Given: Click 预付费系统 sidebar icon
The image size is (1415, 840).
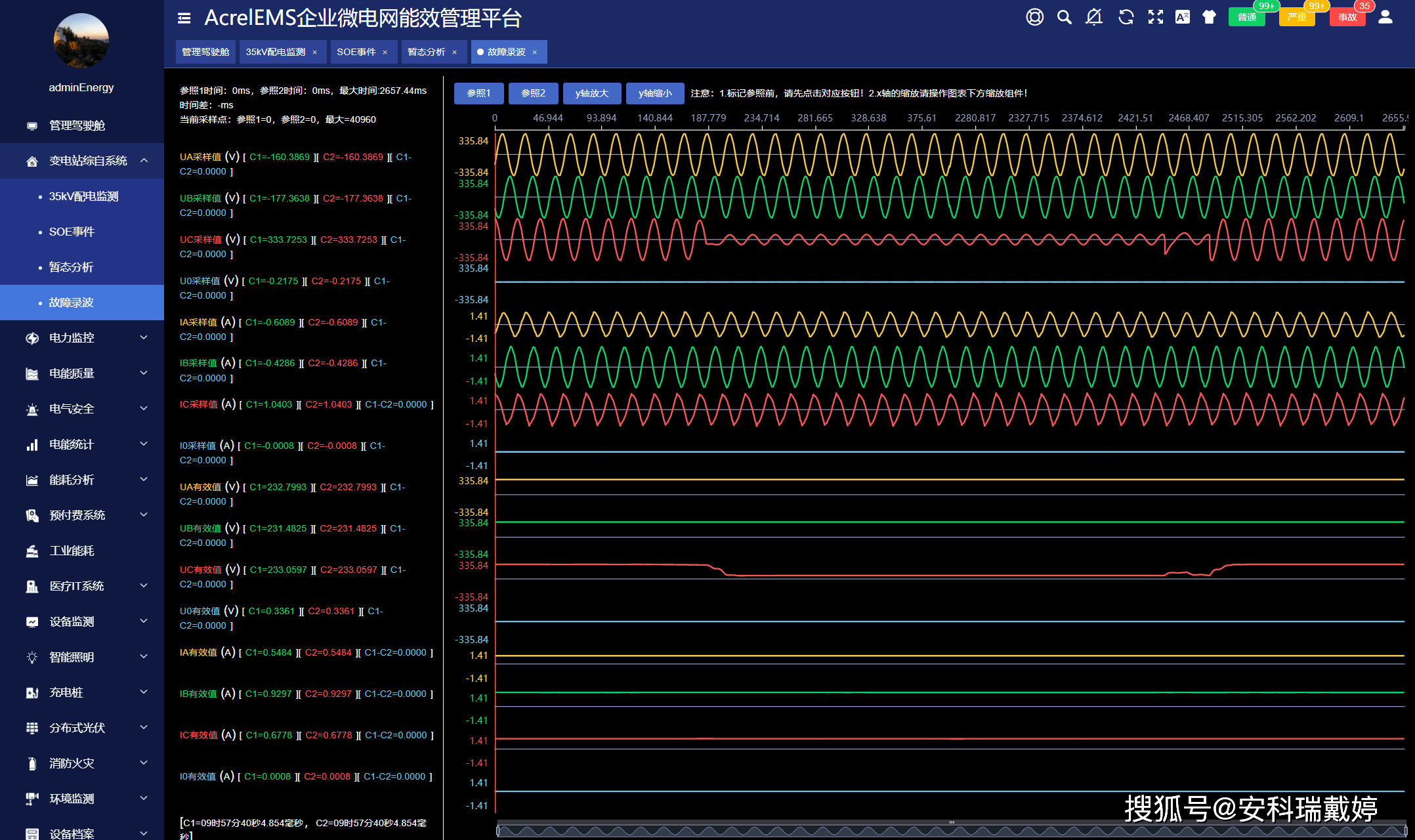Looking at the screenshot, I should 32,516.
